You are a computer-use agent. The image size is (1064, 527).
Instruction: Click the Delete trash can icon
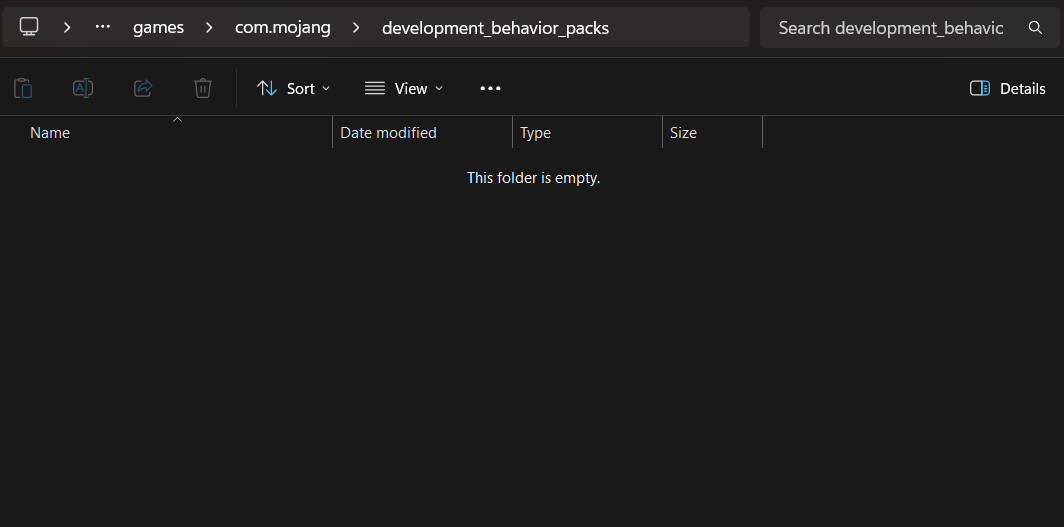pos(203,88)
